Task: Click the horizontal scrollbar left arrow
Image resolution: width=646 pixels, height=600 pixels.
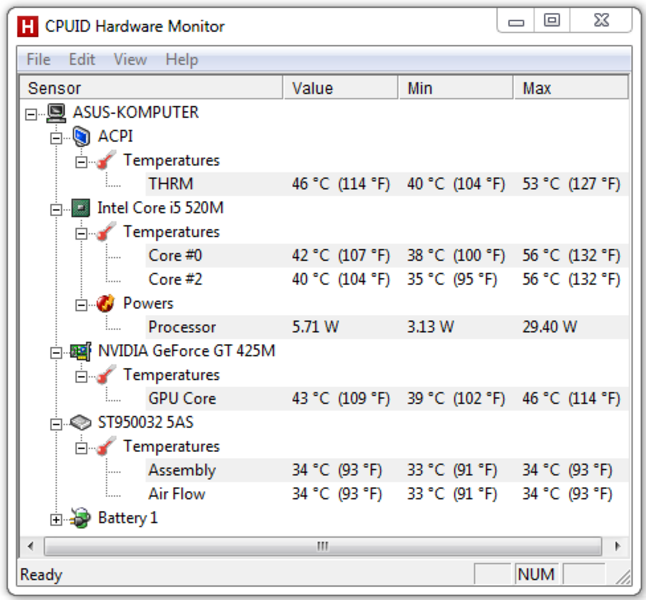Action: click(31, 546)
